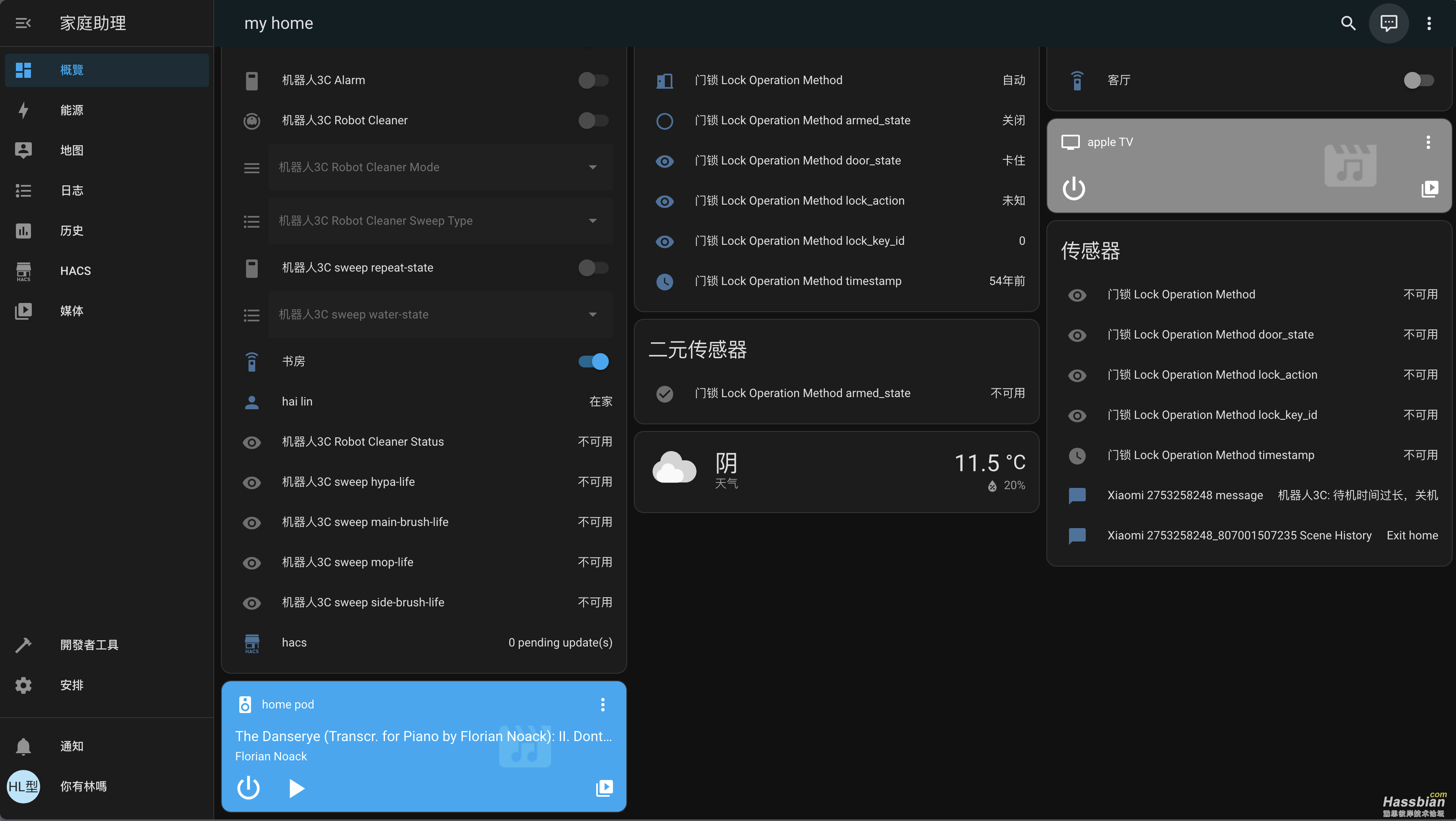Toggle the 机器人3C Alarm switch
The height and width of the screenshot is (821, 1456).
coord(593,80)
